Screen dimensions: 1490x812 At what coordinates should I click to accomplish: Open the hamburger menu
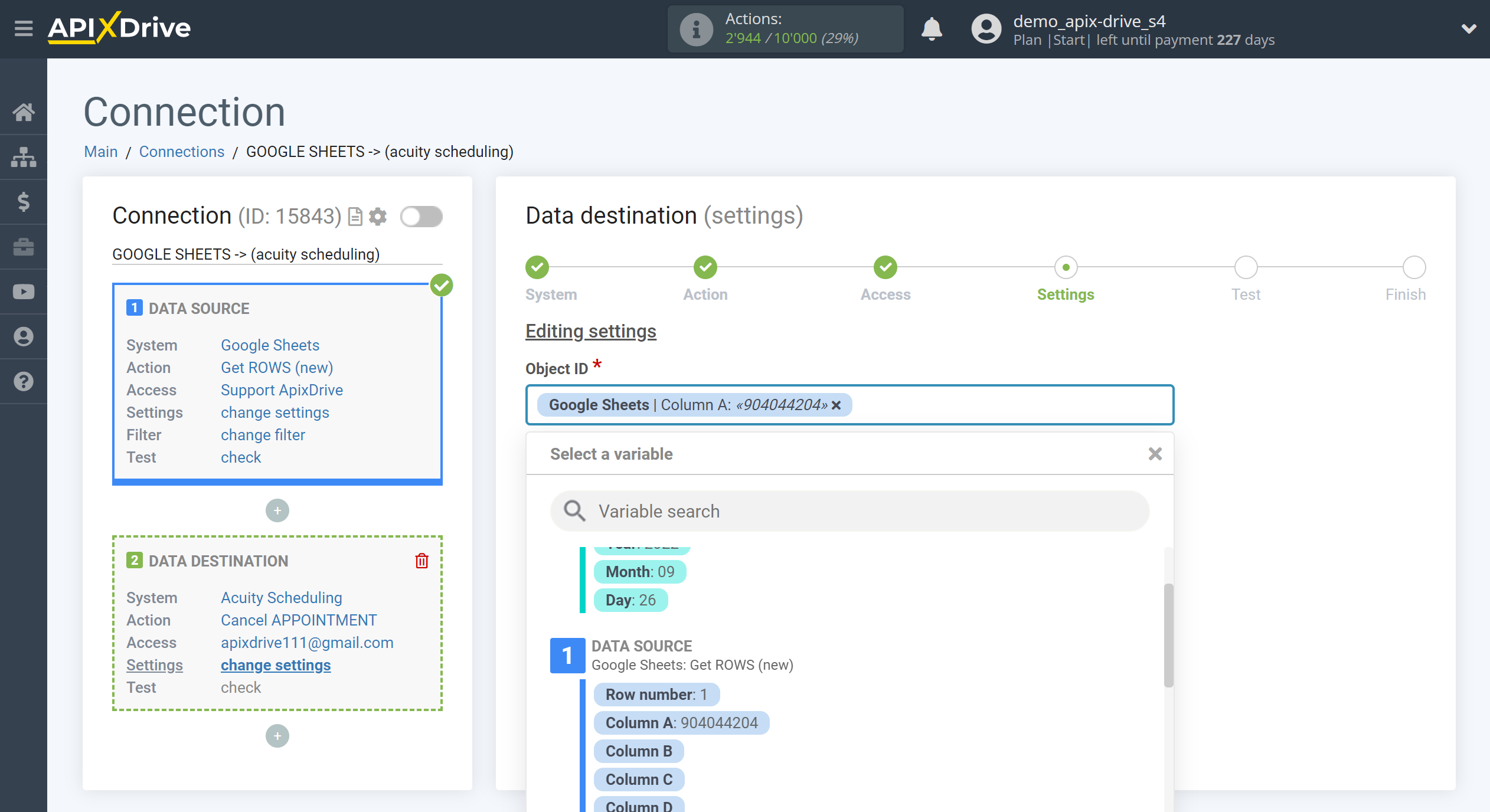pyautogui.click(x=24, y=28)
